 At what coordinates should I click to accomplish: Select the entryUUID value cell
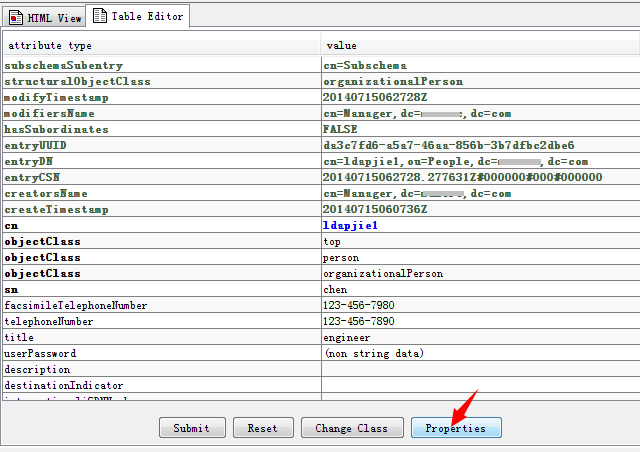448,146
